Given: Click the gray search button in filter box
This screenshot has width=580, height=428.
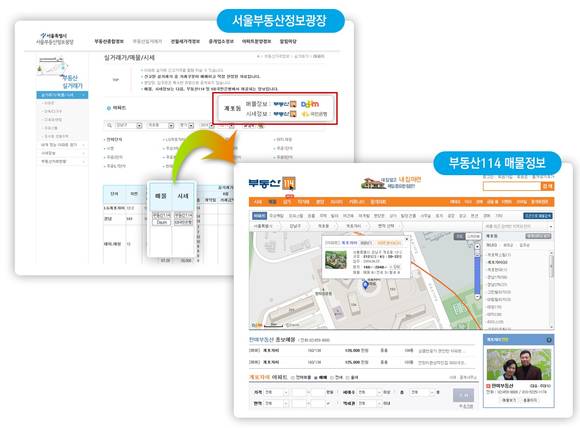Looking at the screenshot, I should 463,395.
